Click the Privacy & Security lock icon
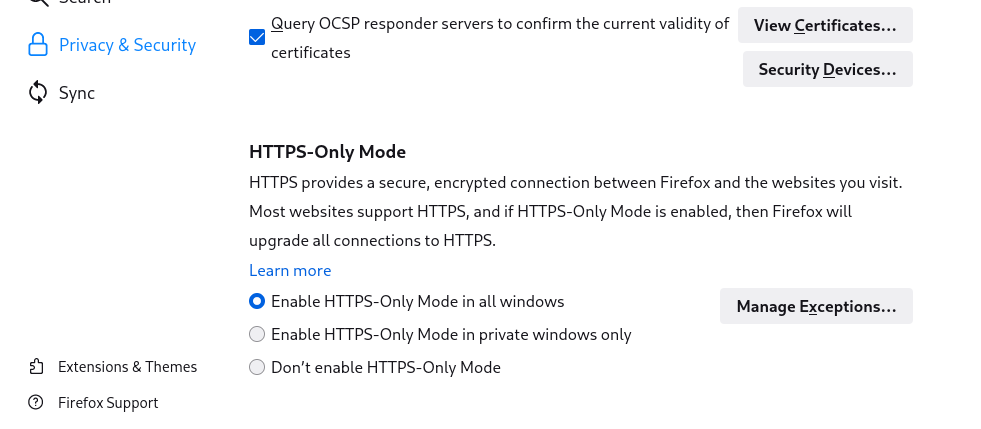981x429 pixels. click(x=38, y=45)
